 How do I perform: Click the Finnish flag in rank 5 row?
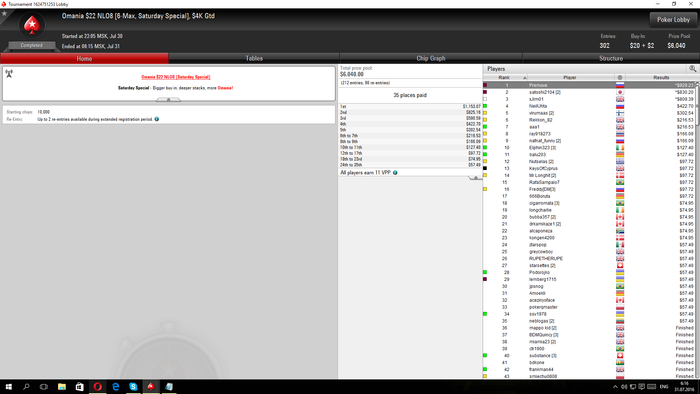620,113
